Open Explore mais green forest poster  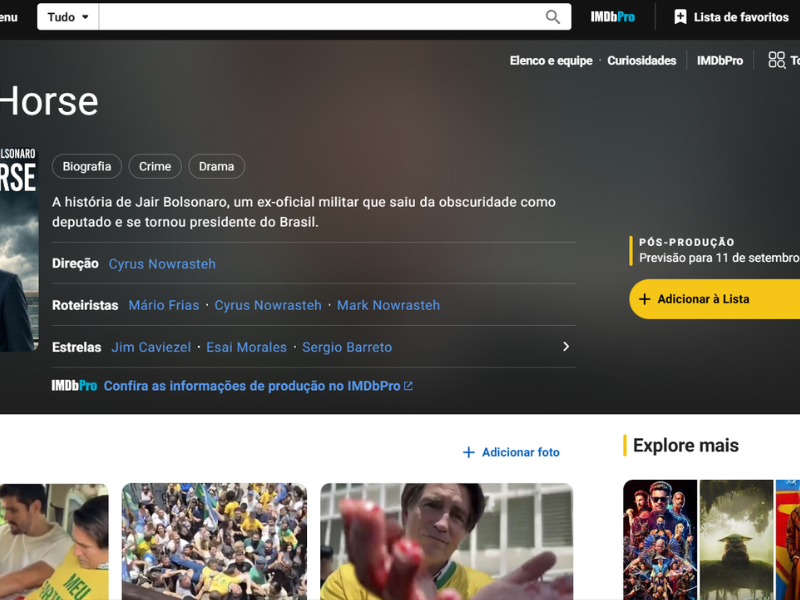(736, 540)
